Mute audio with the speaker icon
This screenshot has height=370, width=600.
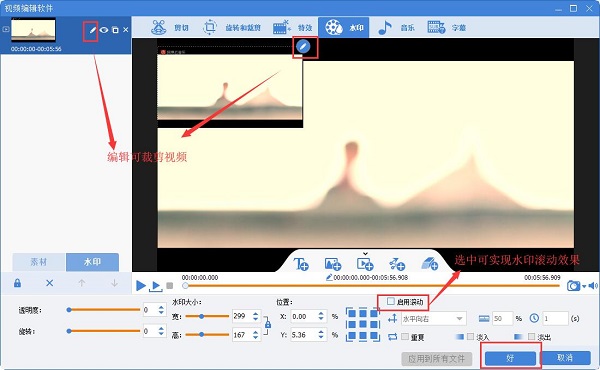point(593,285)
